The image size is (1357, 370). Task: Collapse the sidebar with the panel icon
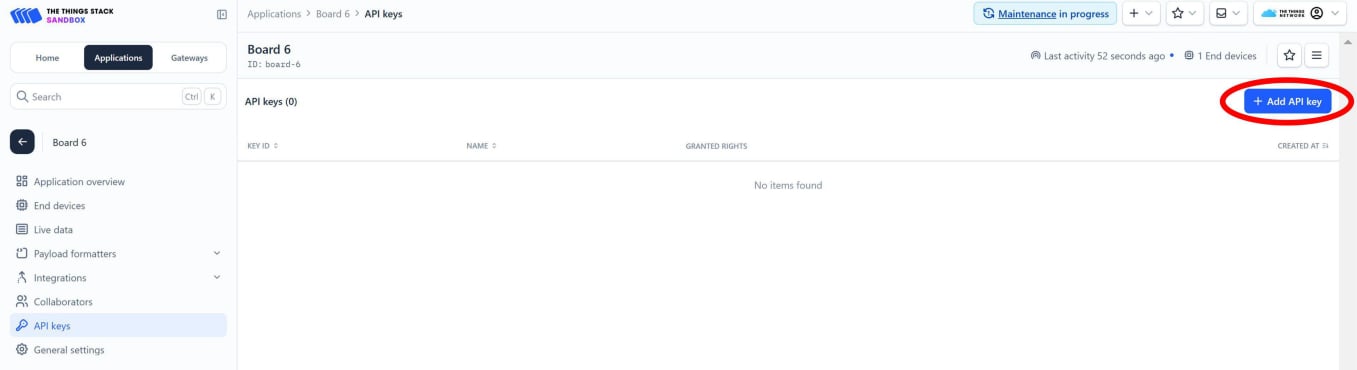(x=222, y=14)
